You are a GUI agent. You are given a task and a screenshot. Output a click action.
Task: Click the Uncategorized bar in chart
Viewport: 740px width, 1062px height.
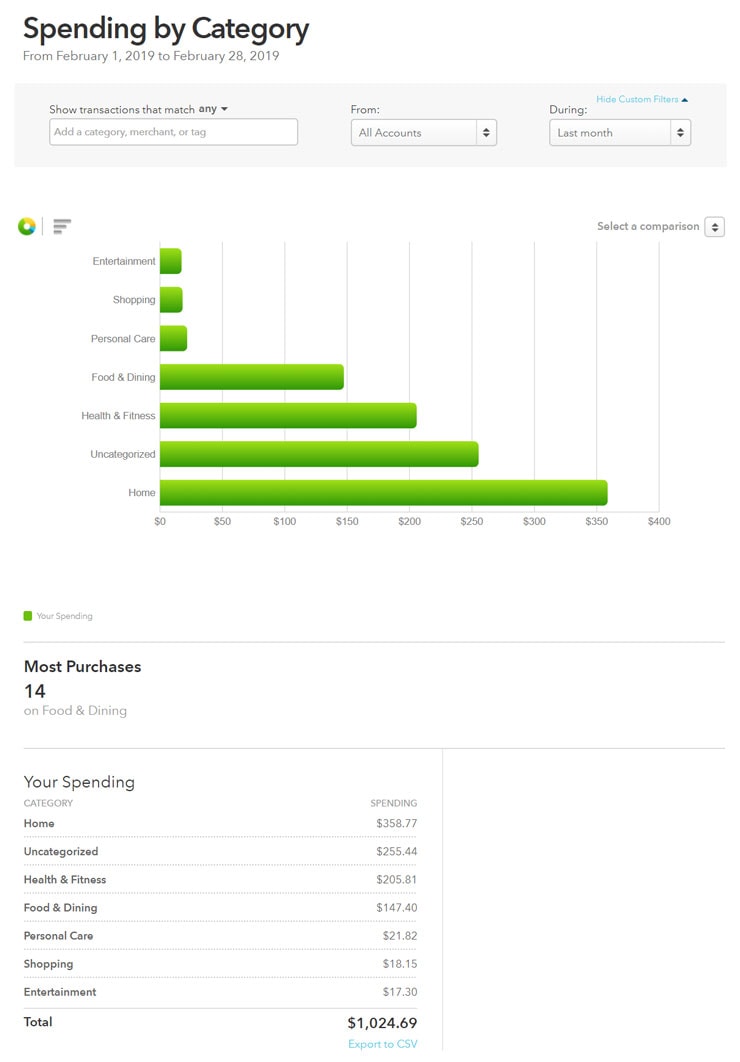[320, 454]
